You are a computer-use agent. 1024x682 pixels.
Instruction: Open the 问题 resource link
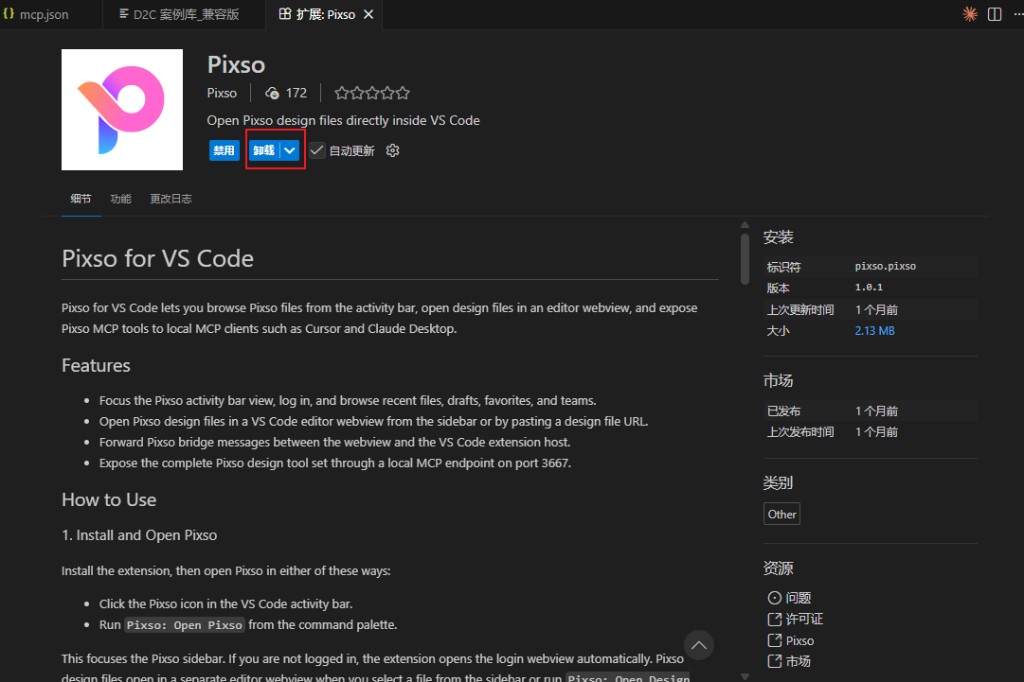coord(790,598)
